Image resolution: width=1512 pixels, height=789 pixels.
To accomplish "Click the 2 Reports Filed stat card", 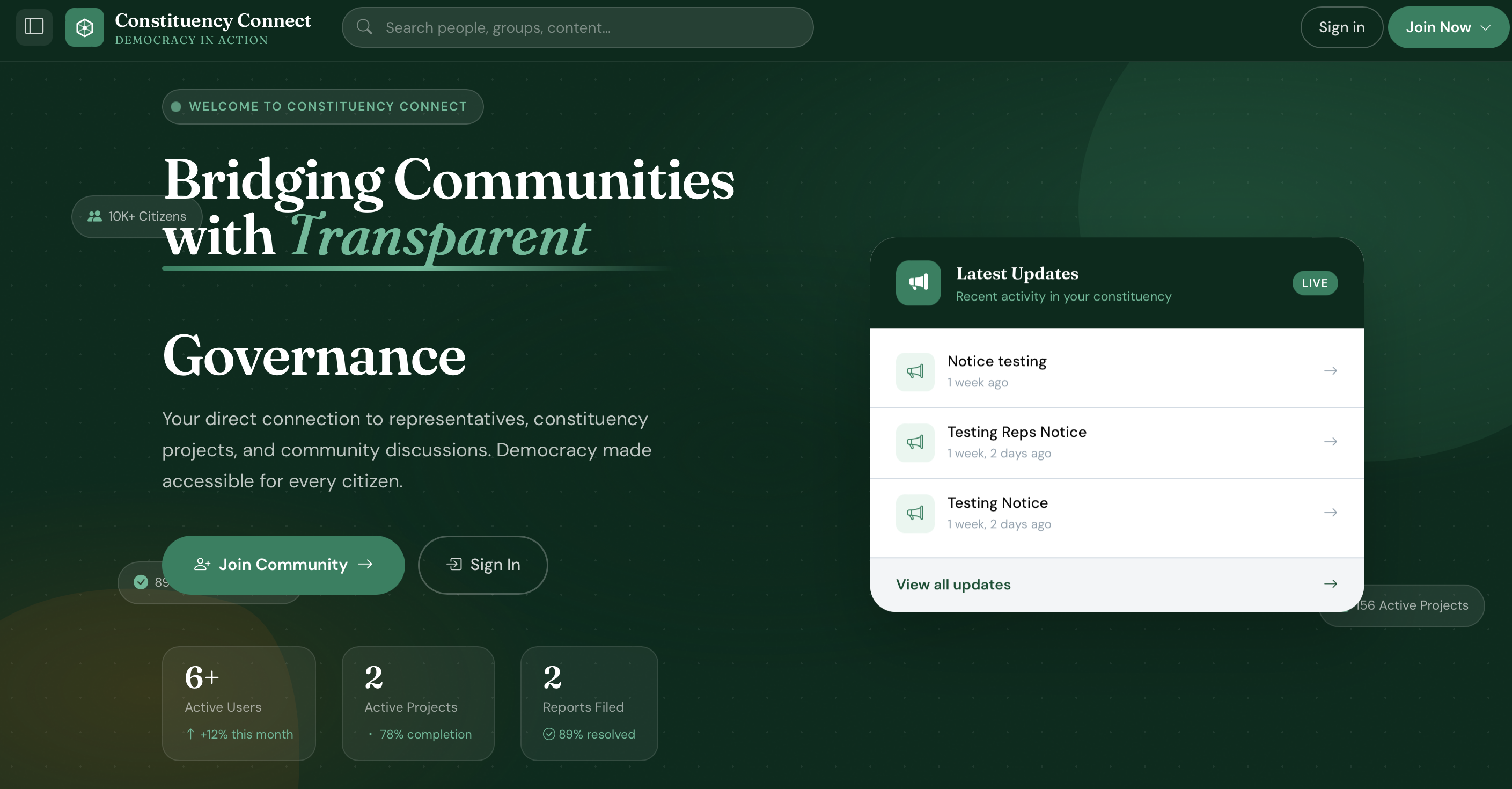I will (589, 703).
